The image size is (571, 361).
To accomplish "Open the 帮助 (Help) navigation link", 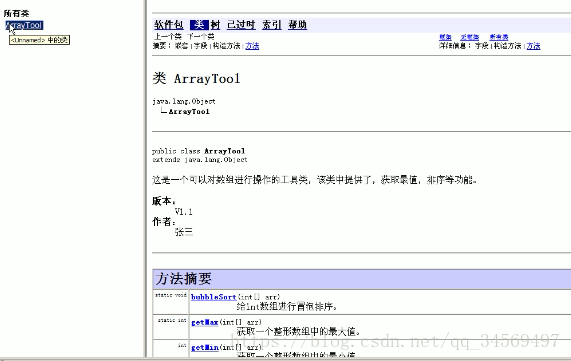I will 298,25.
